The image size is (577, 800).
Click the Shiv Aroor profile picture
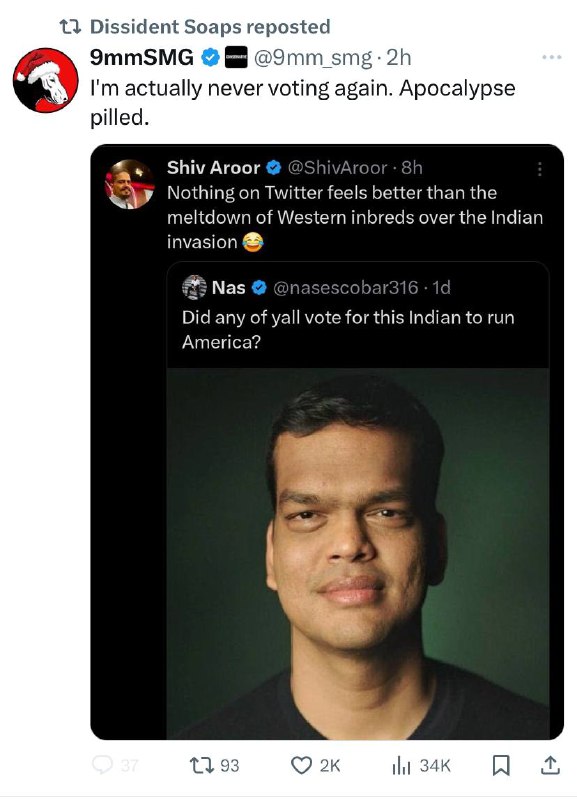tap(130, 184)
